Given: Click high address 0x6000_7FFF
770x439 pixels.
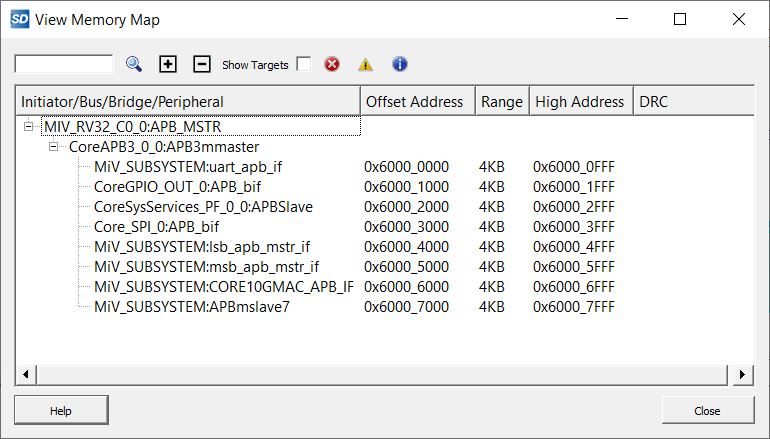Looking at the screenshot, I should (x=574, y=307).
